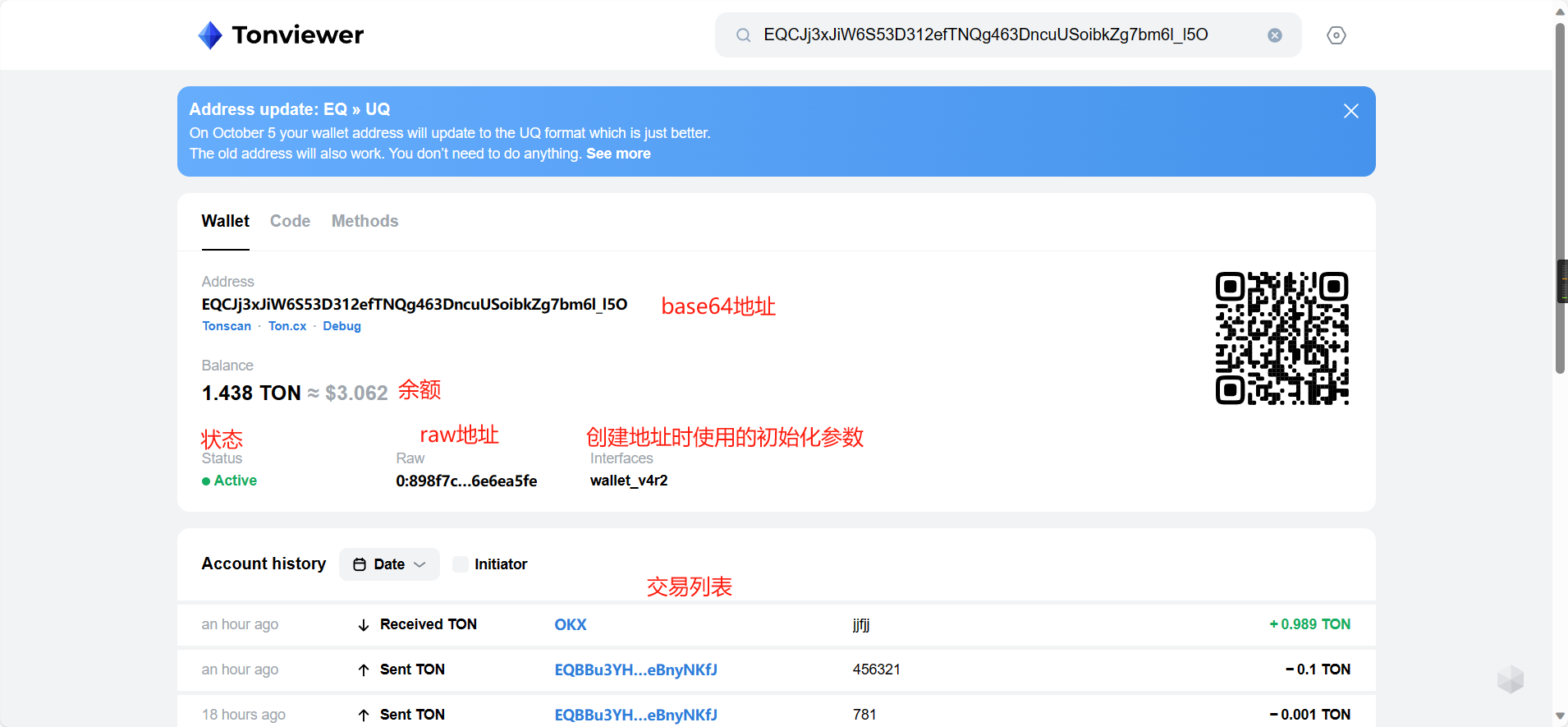Viewport: 1568px width, 727px height.
Task: Click the calendar icon in Date filter
Action: [x=360, y=564]
